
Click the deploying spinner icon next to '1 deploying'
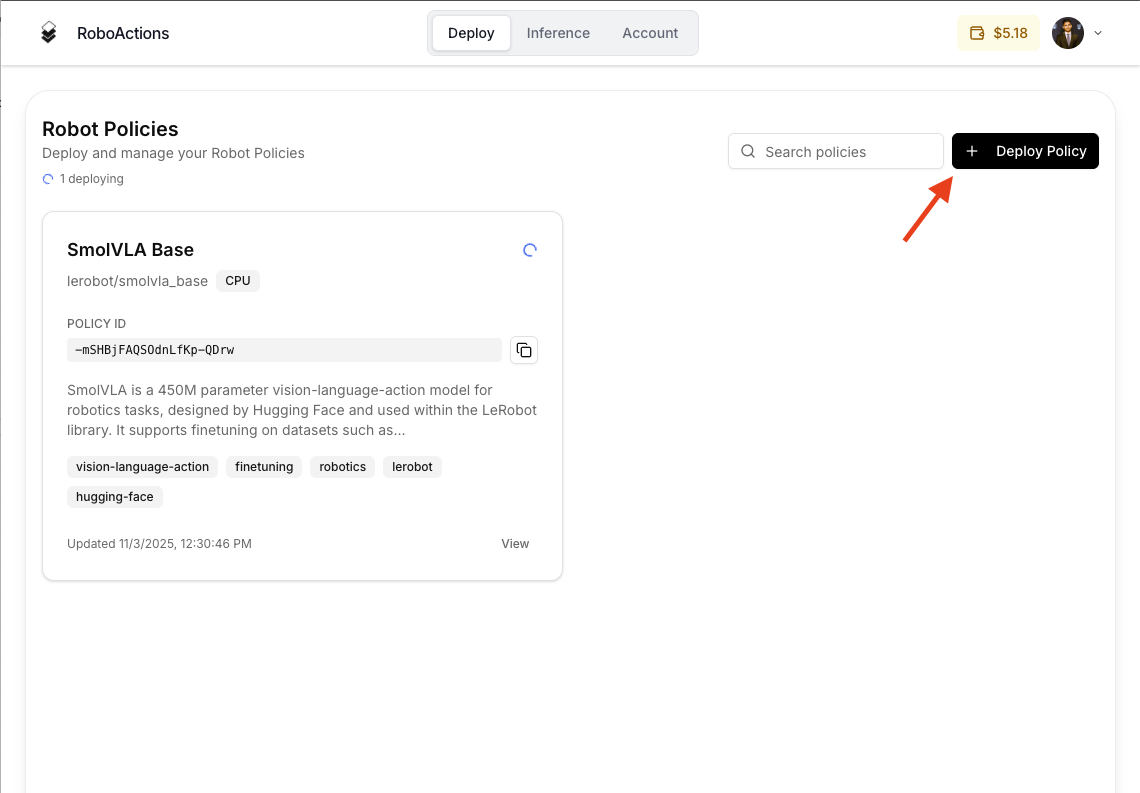(x=47, y=179)
